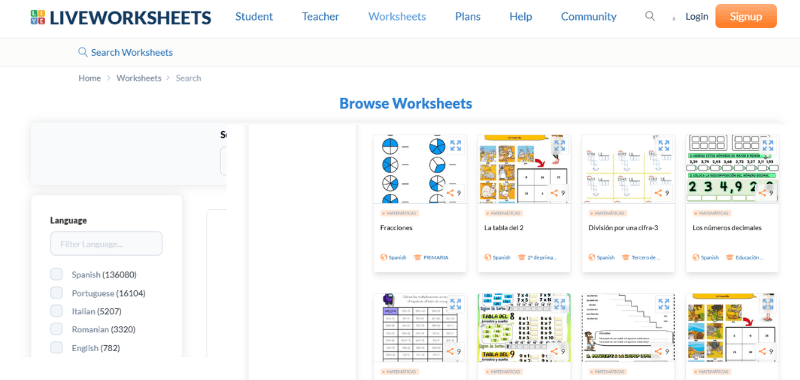The width and height of the screenshot is (800, 380).
Task: Go to the Worksheets nav item
Action: tap(397, 16)
